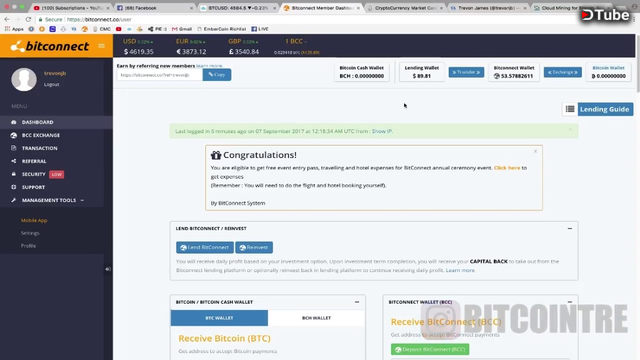The image size is (640, 360).
Task: Click the user avatar picture
Action: pyautogui.click(x=24, y=79)
